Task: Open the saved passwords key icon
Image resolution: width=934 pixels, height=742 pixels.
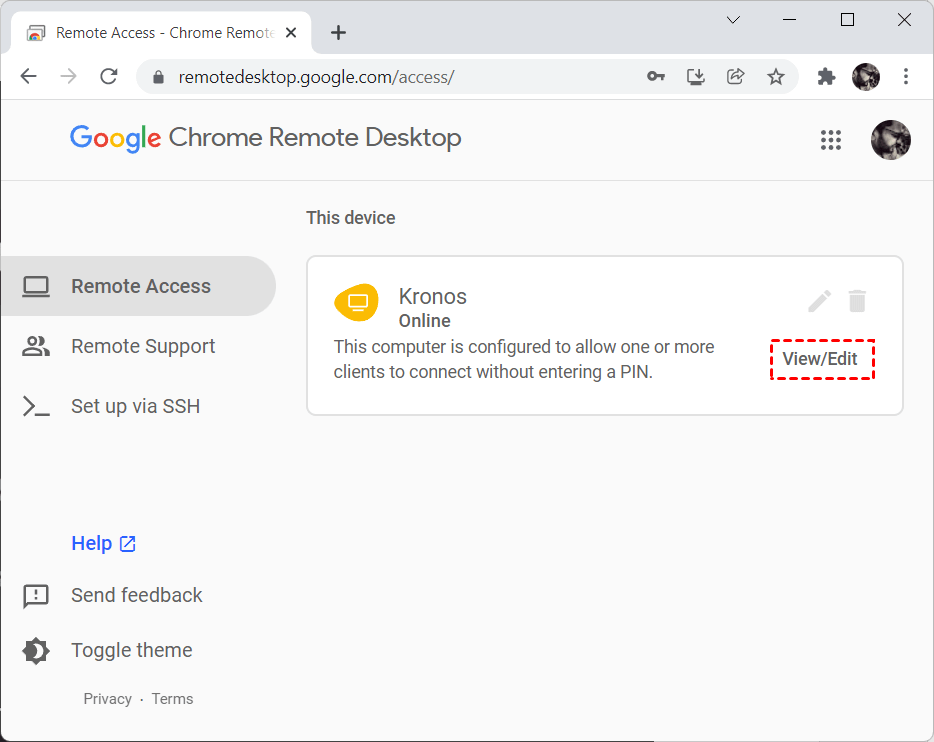Action: tap(656, 77)
